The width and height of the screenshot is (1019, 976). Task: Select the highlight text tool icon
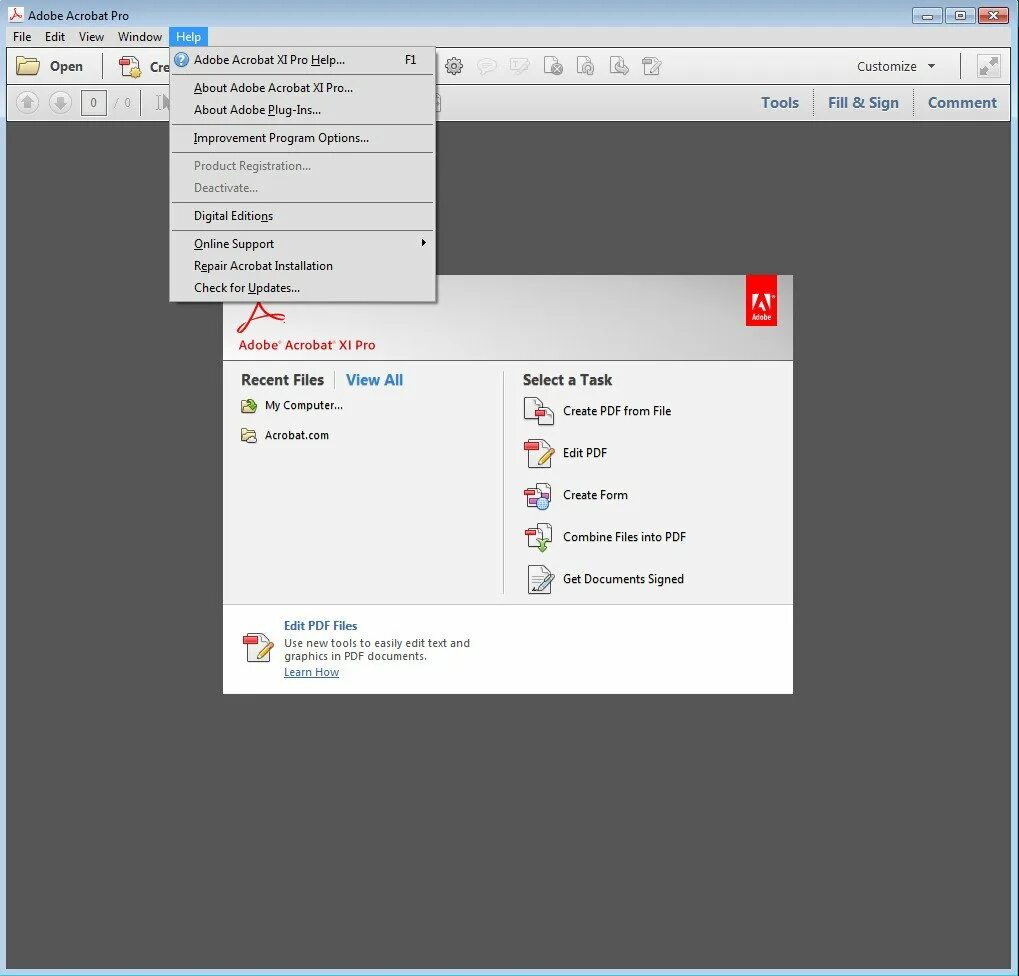(520, 66)
